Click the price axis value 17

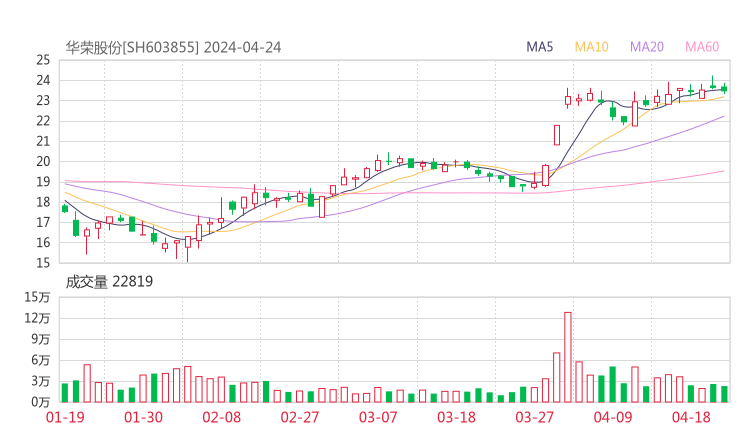point(43,222)
